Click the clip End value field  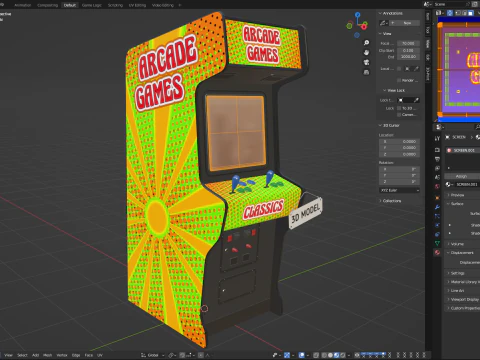click(x=408, y=57)
